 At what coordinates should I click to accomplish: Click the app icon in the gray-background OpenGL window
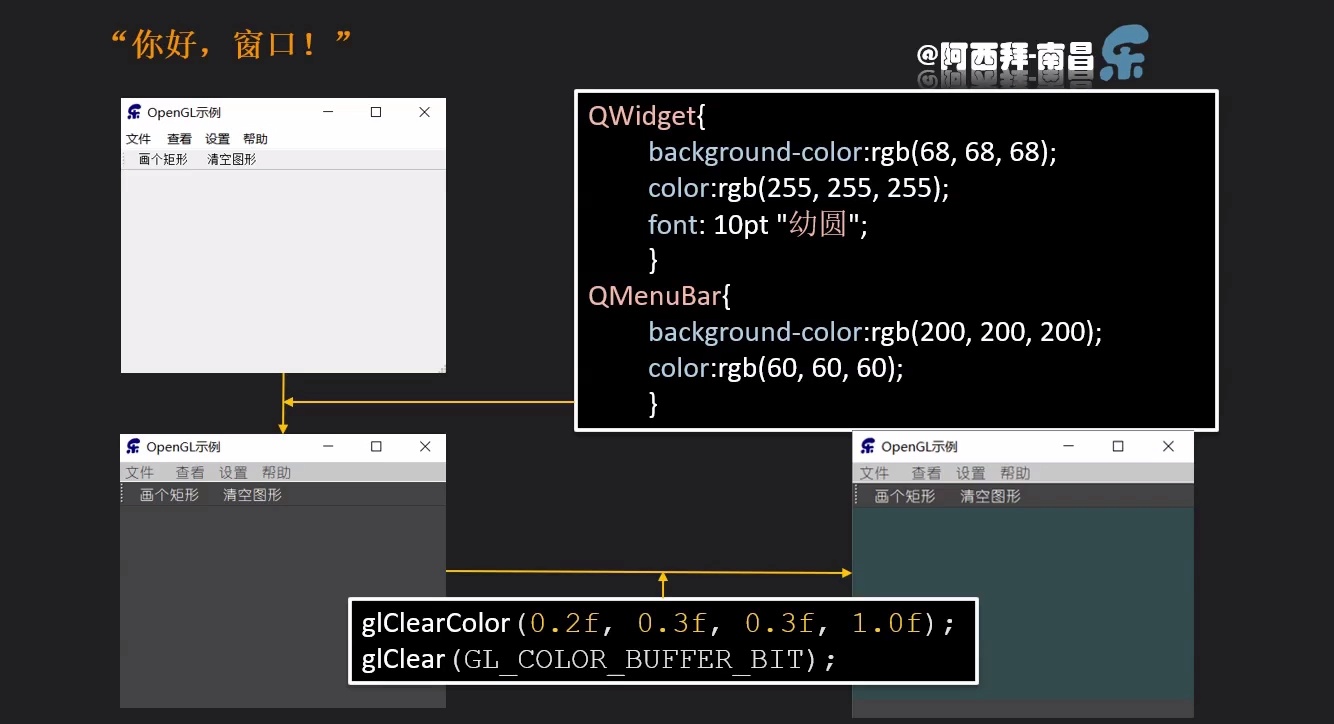click(133, 446)
